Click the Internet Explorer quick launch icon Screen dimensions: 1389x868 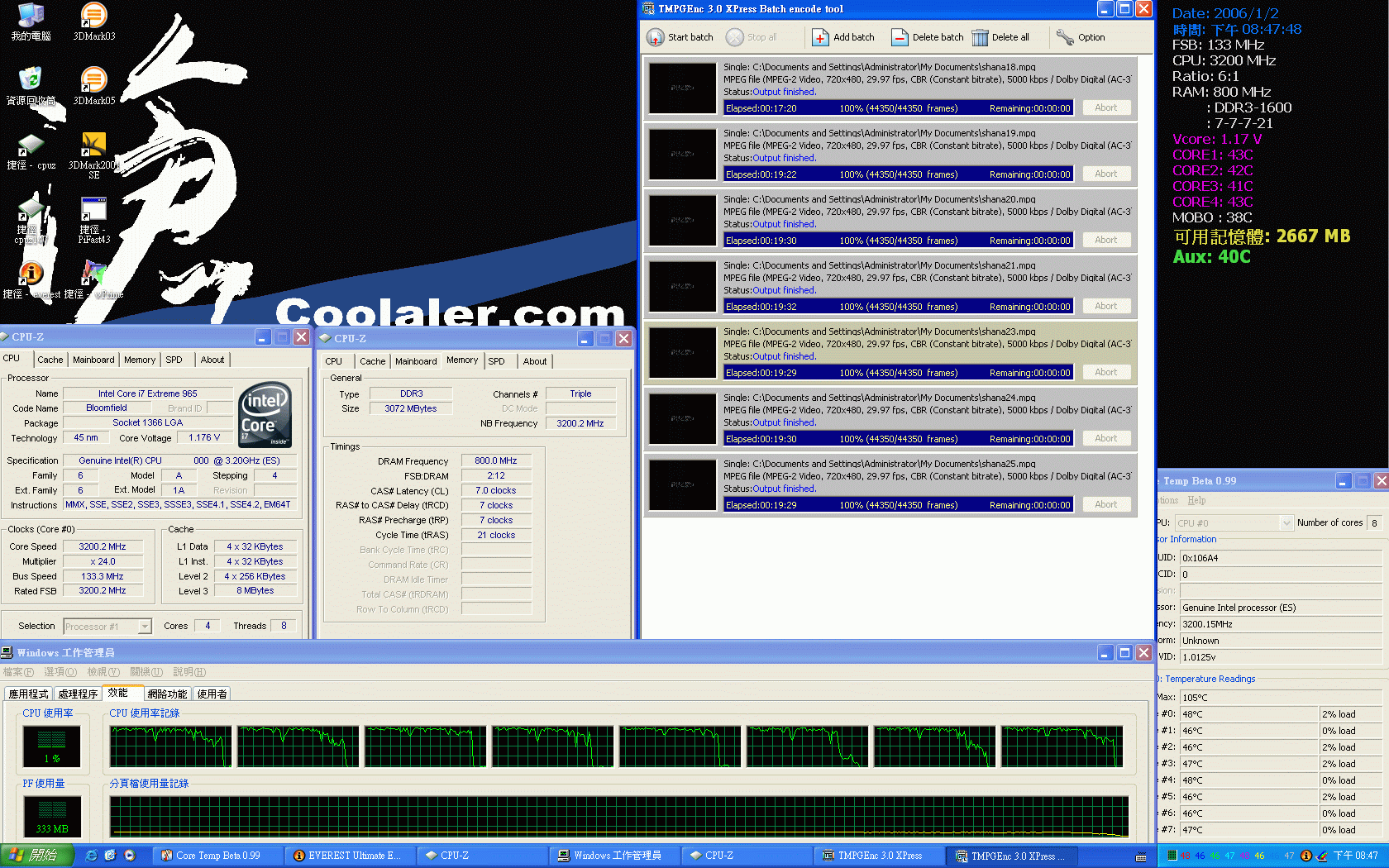[x=91, y=856]
